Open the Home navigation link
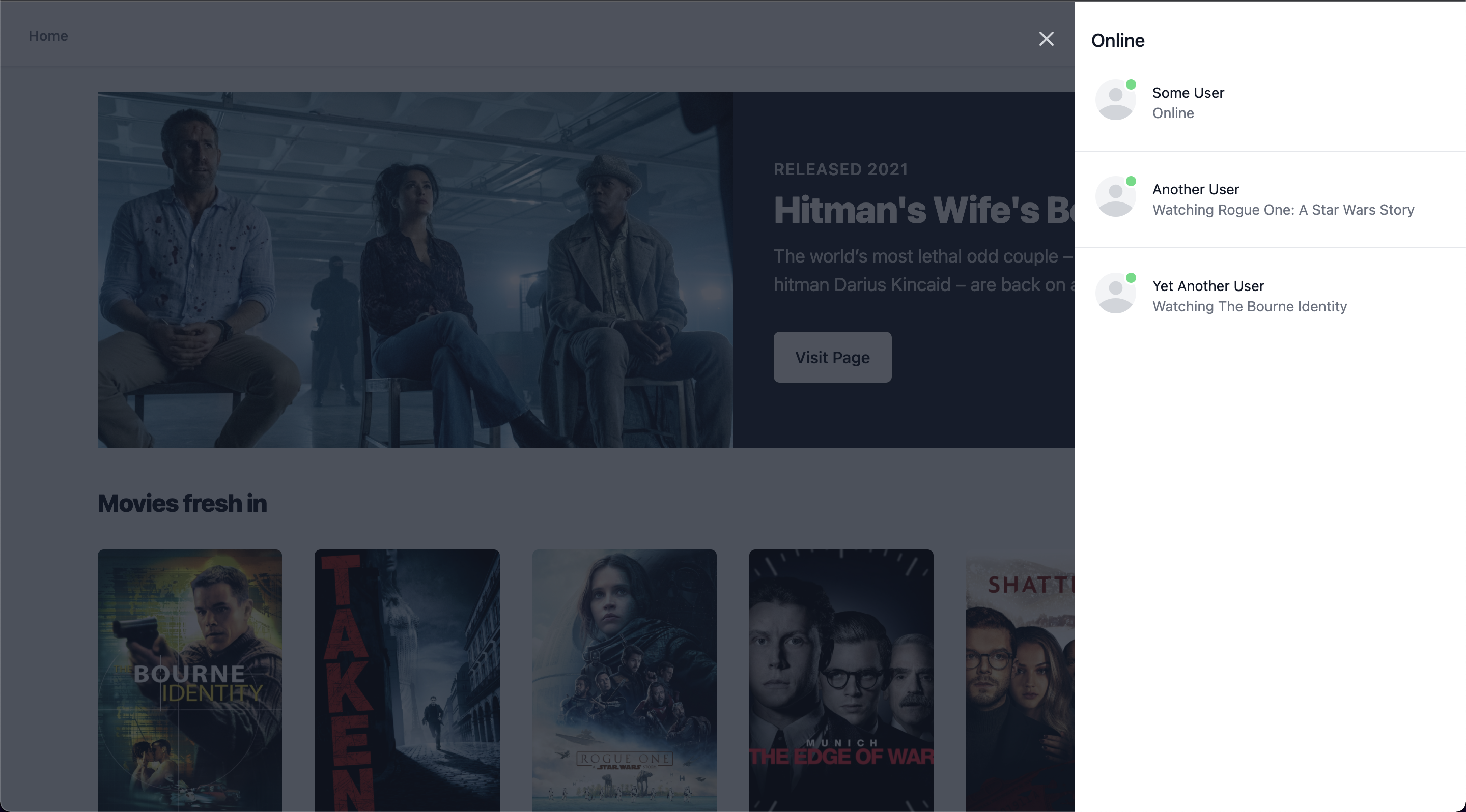Screen dimensions: 1466x812 [x=48, y=36]
